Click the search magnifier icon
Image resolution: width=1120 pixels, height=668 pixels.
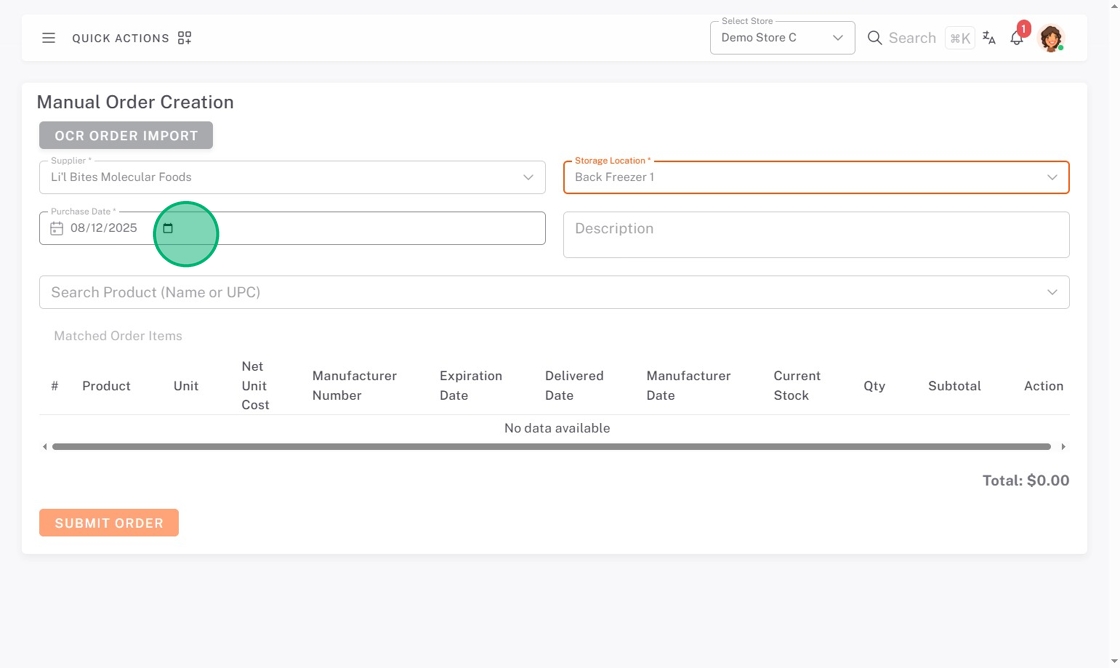[875, 38]
